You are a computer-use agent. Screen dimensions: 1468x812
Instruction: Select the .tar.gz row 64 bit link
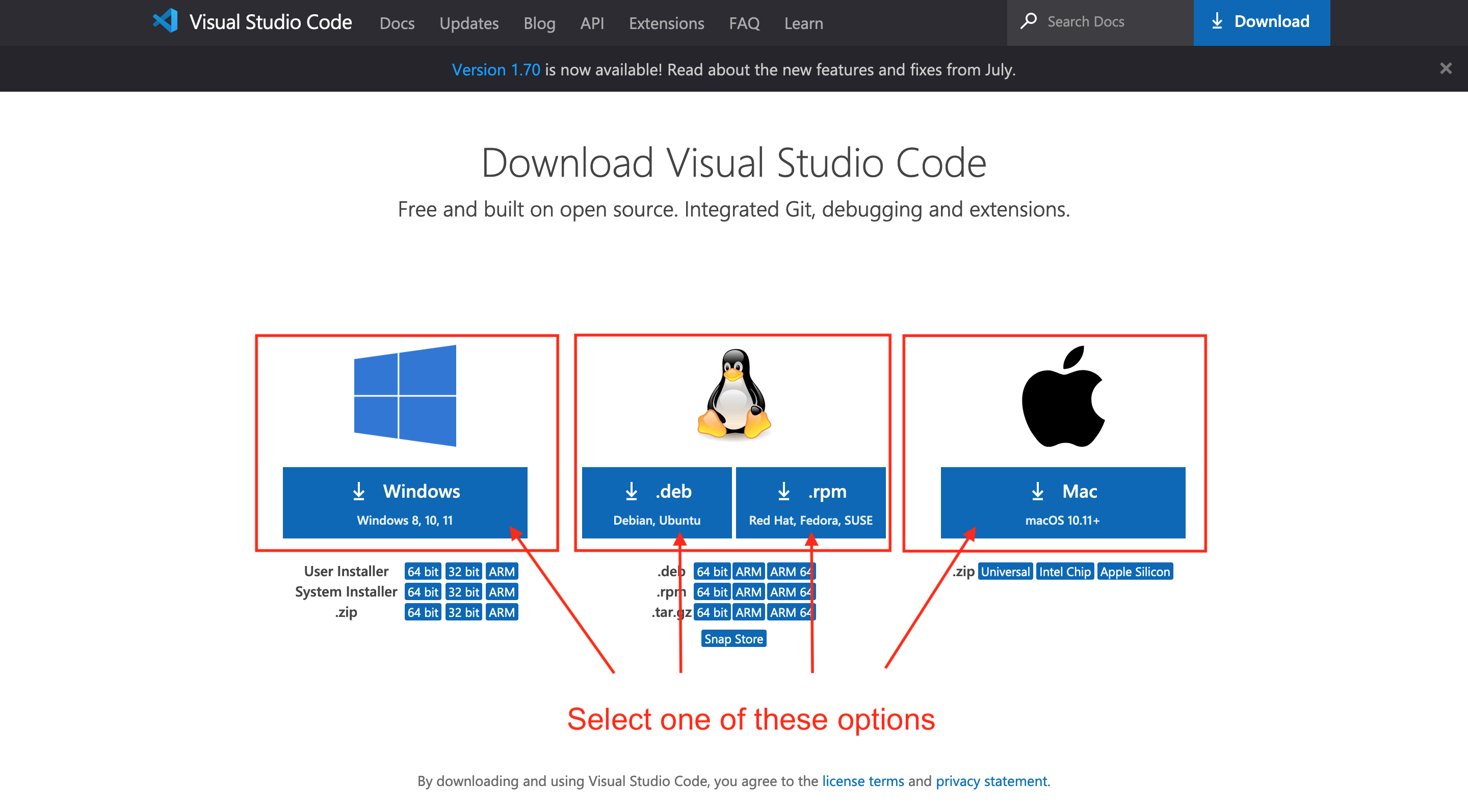click(712, 612)
